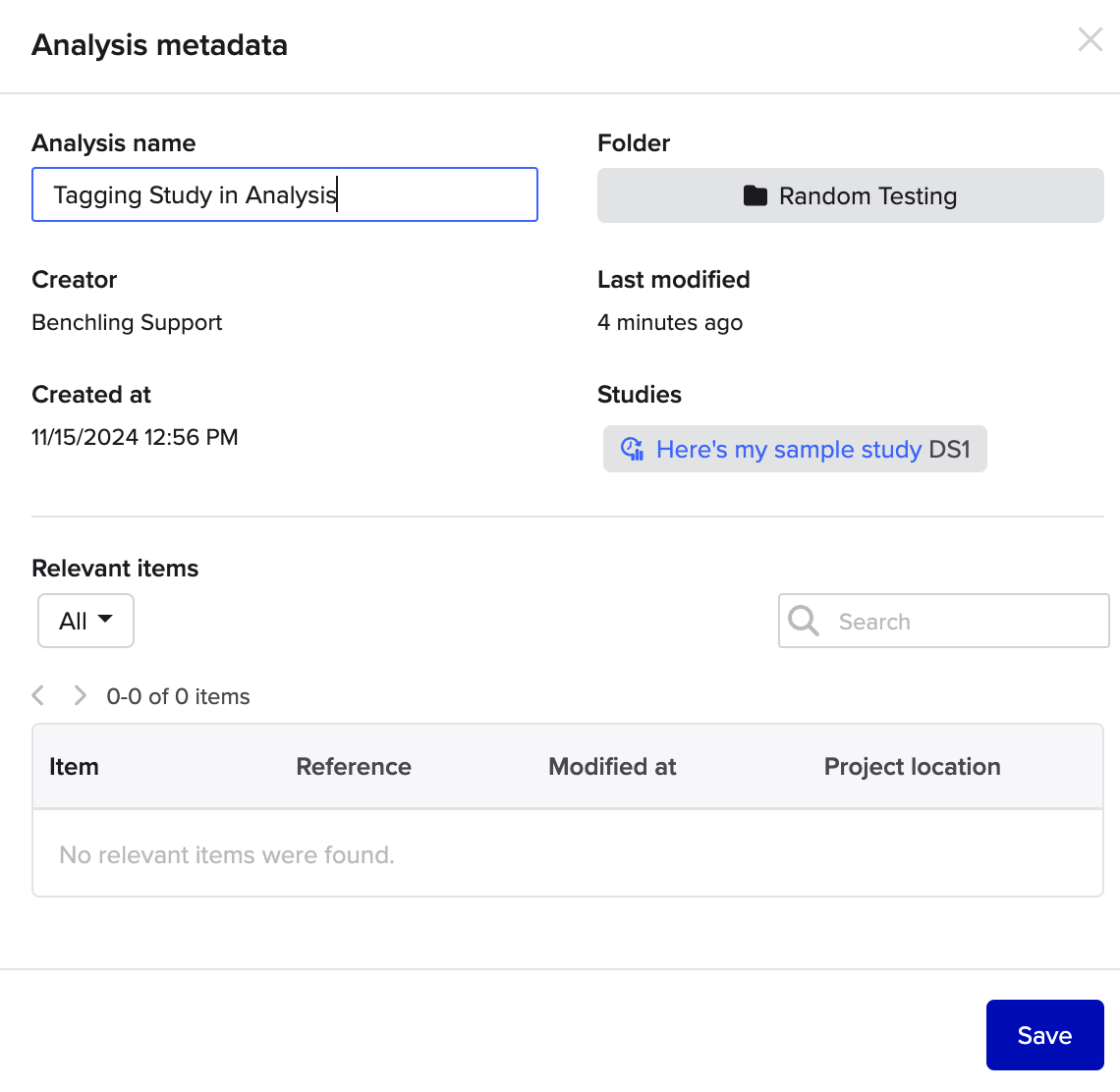1120x1092 pixels.
Task: Click the Modified at column header
Action: [612, 767]
